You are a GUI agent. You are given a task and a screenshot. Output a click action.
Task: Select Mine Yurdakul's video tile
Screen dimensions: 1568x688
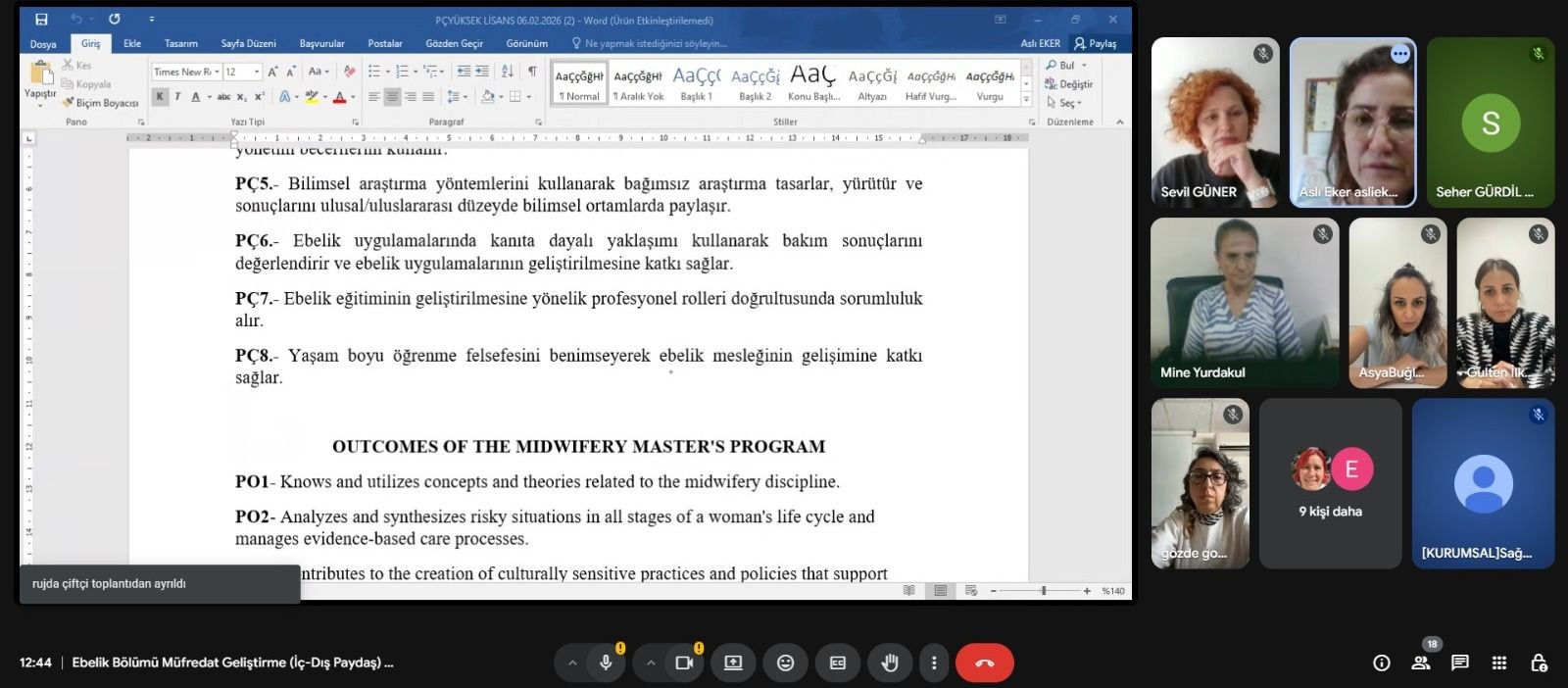tap(1244, 302)
